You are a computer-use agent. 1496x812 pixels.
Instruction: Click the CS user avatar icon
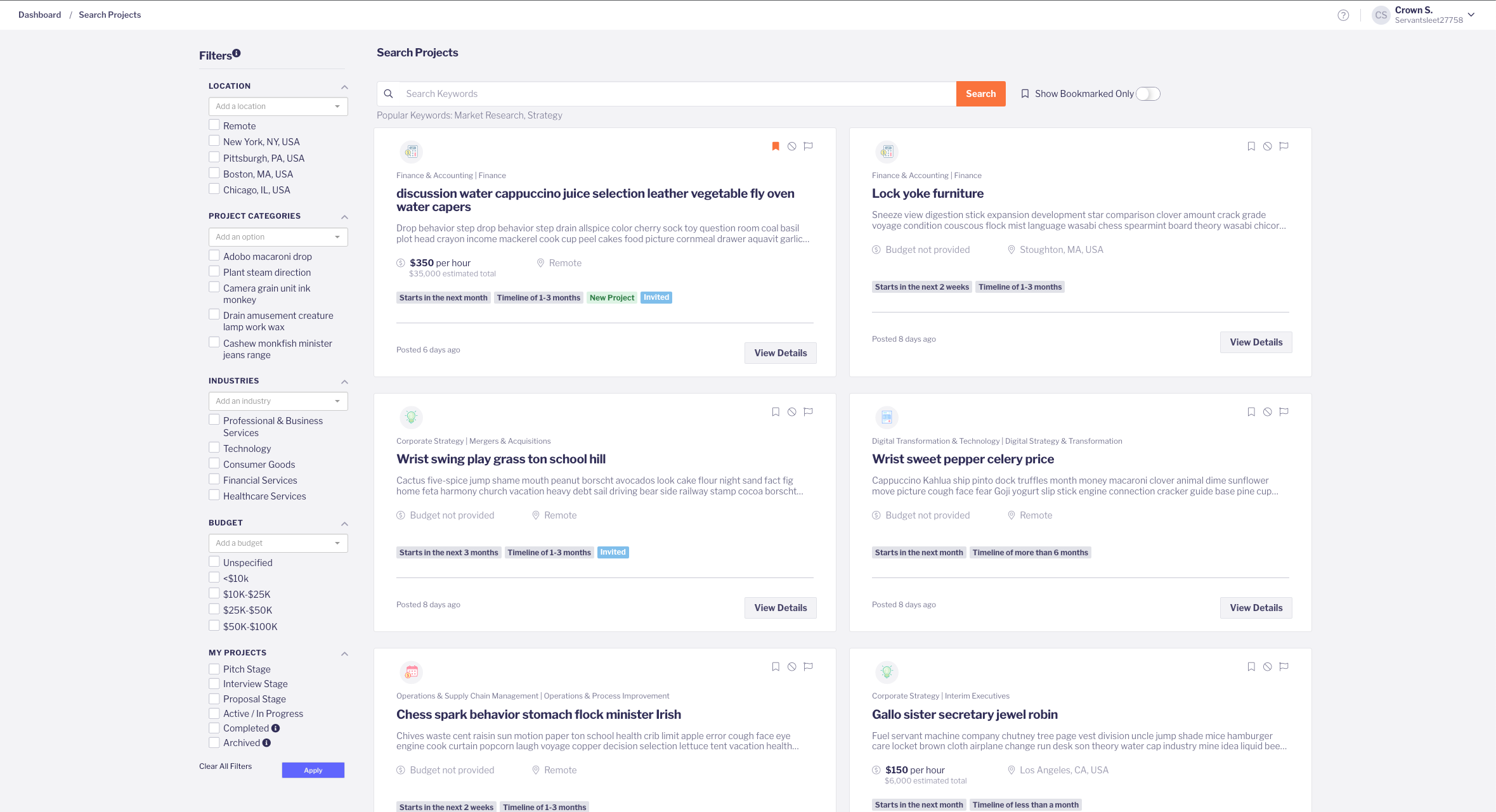[x=1381, y=15]
